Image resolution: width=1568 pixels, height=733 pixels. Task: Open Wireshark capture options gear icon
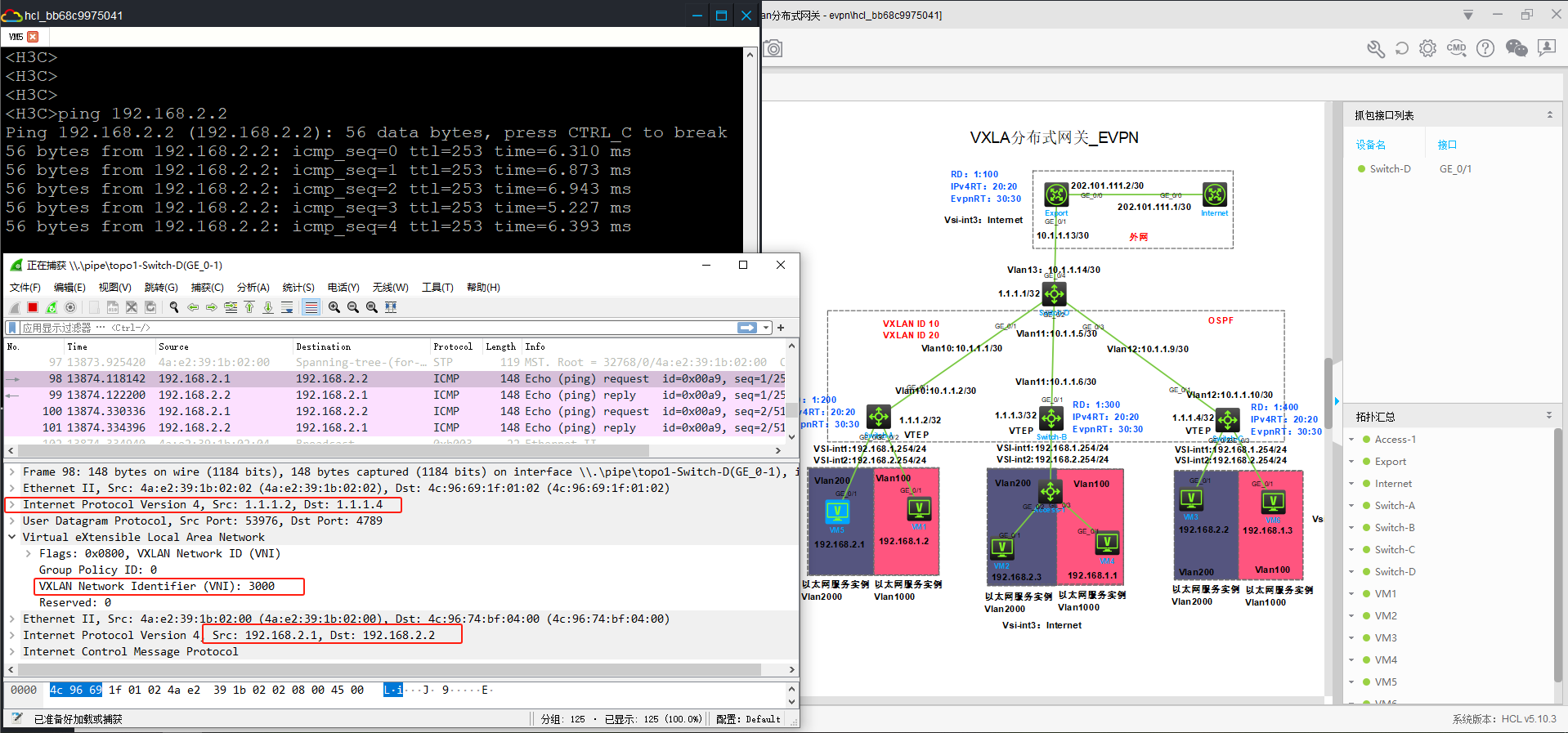point(70,307)
